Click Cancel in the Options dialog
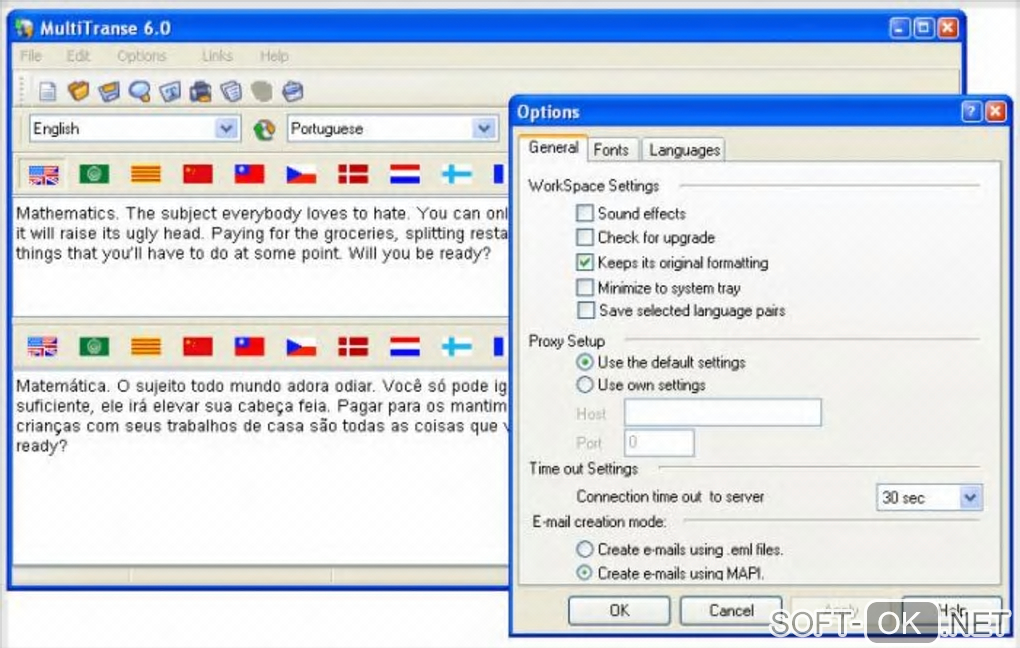Screen dimensions: 1020x648 pyautogui.click(x=731, y=610)
